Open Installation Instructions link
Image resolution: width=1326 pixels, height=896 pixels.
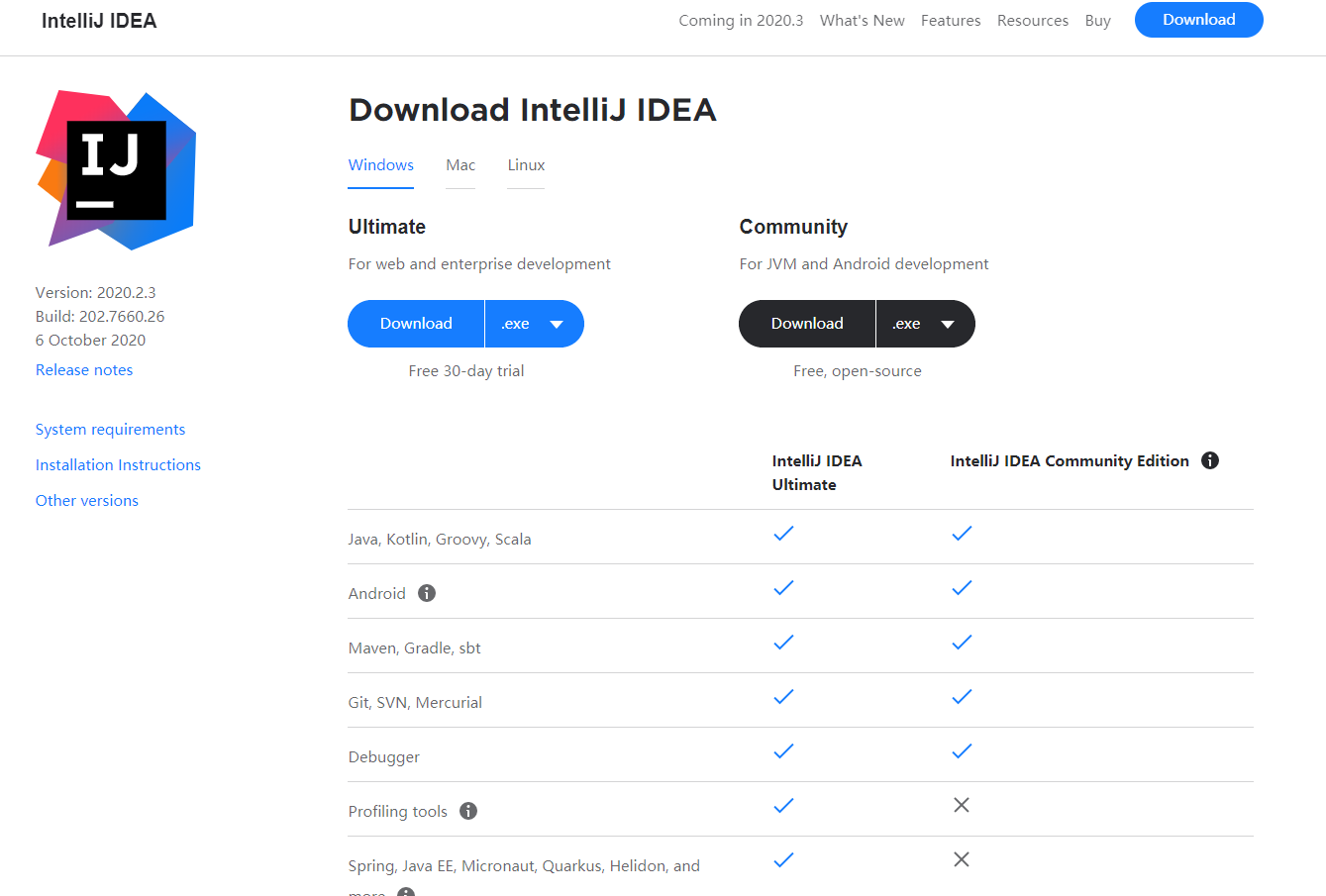[118, 465]
